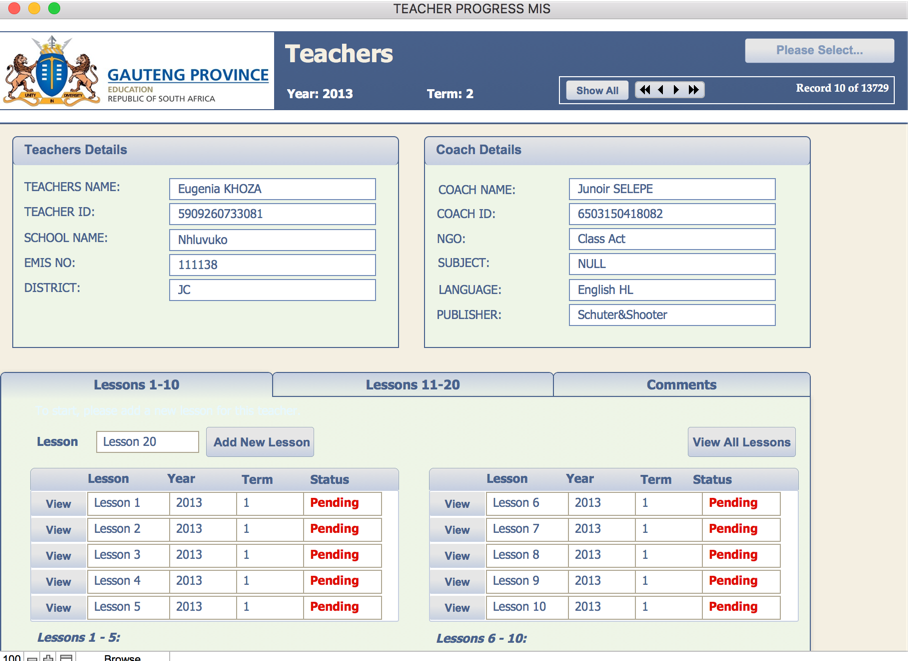View Lesson 3 details

pyautogui.click(x=59, y=556)
